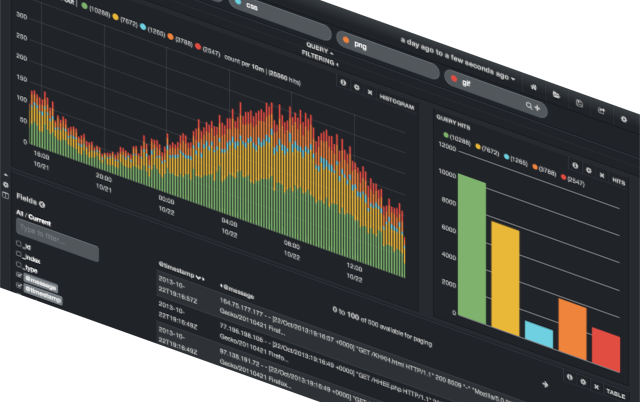Click the @message field tag

pyautogui.click(x=40, y=283)
